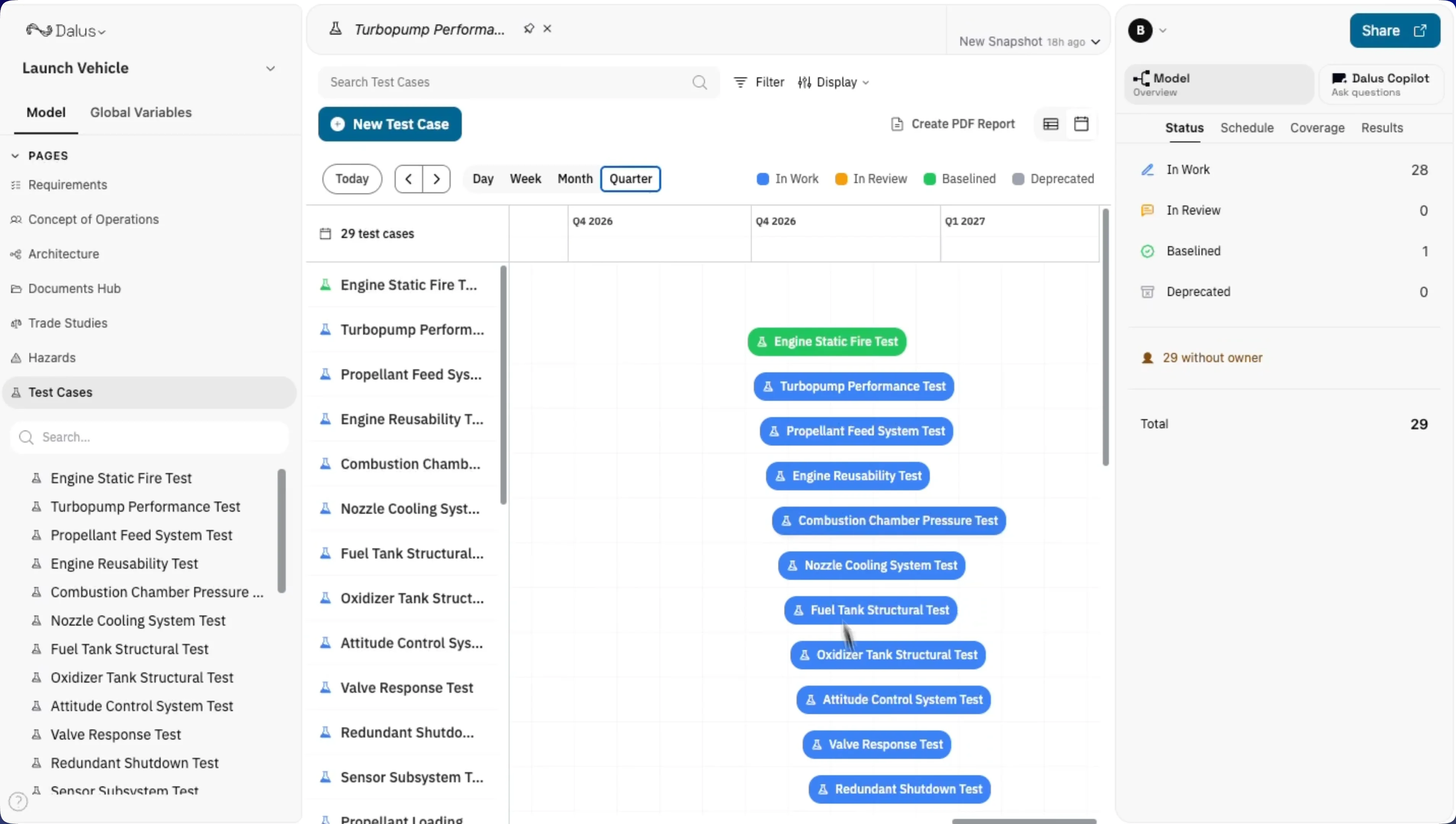Click New Test Case button
The image size is (1456, 824).
click(390, 124)
